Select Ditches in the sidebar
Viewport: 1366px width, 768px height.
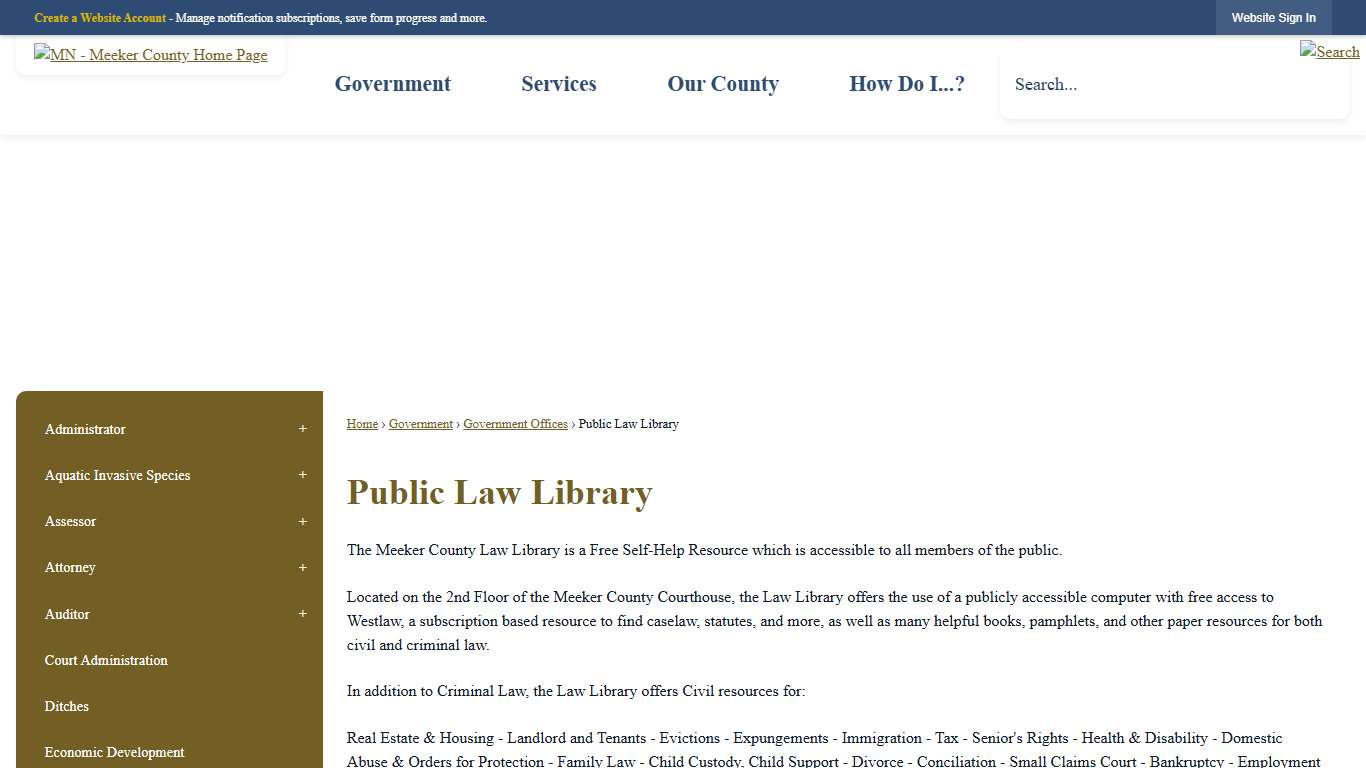(66, 706)
